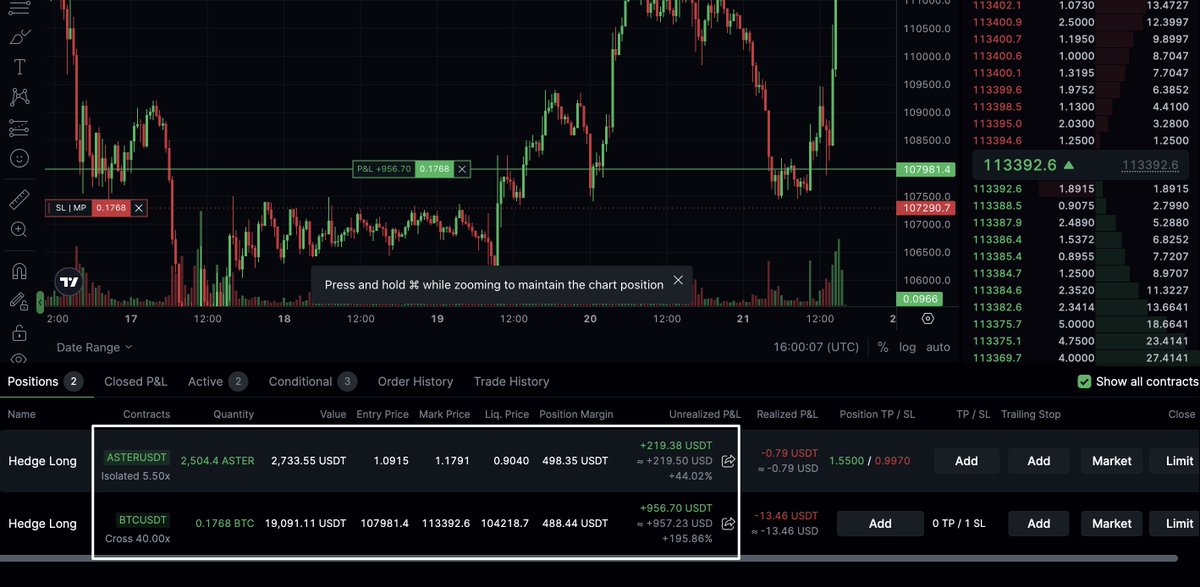Viewport: 1200px width, 587px height.
Task: Click the Cross 40.00x leverage label
Action: coord(137,538)
